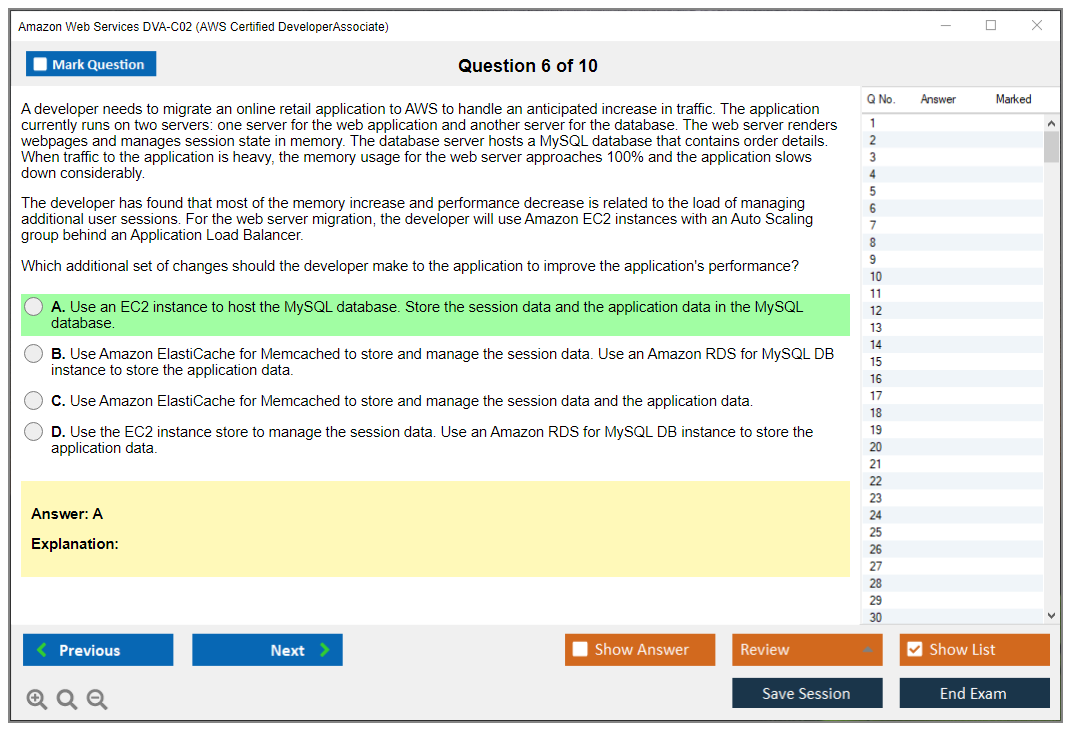Pick answer C radio button

pos(34,401)
